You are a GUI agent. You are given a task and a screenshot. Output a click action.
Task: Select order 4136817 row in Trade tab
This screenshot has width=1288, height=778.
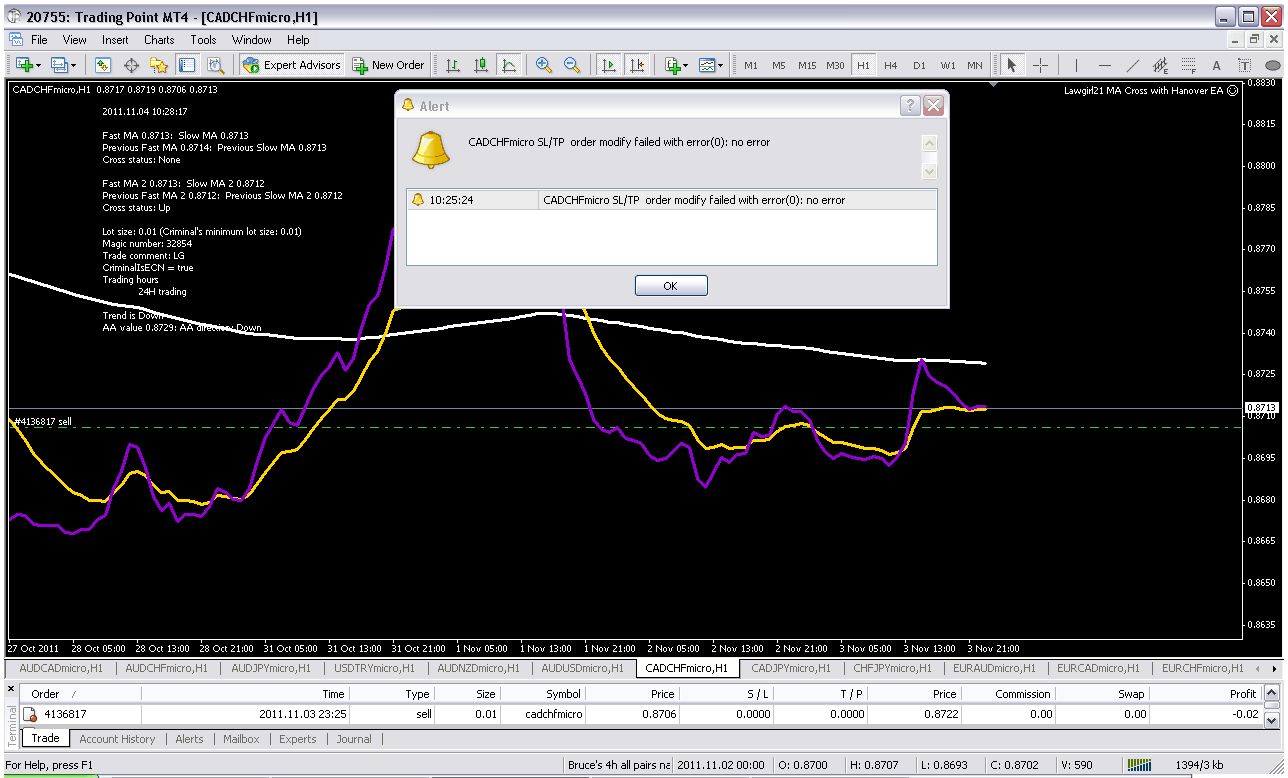(x=641, y=714)
